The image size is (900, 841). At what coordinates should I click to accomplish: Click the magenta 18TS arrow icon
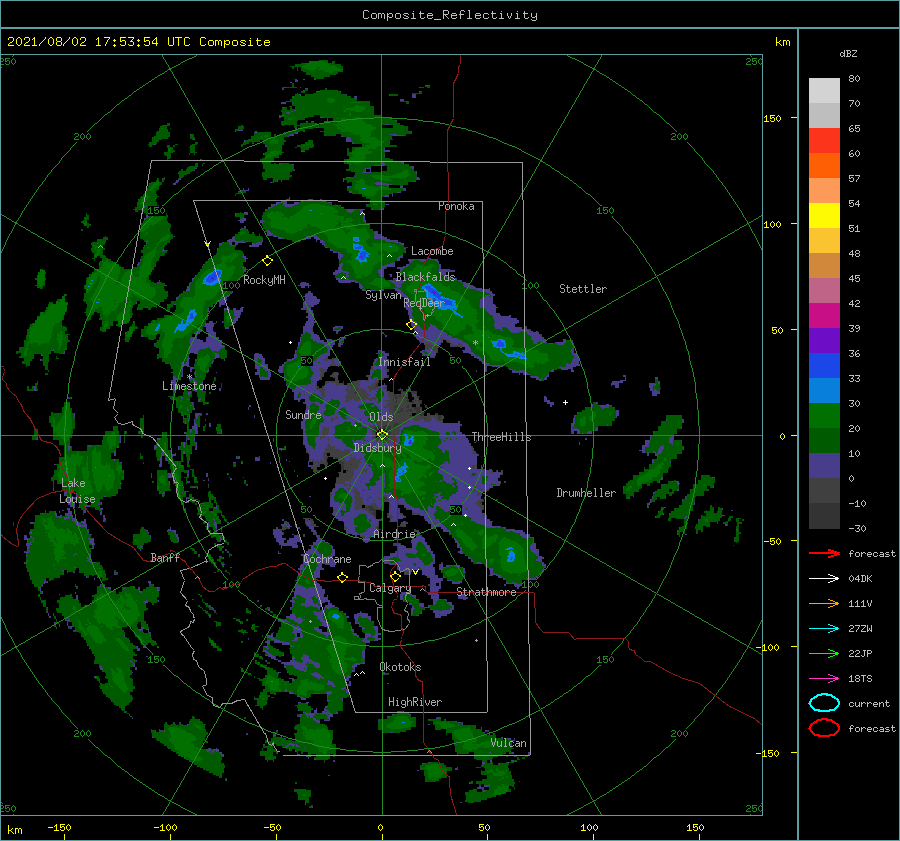824,679
